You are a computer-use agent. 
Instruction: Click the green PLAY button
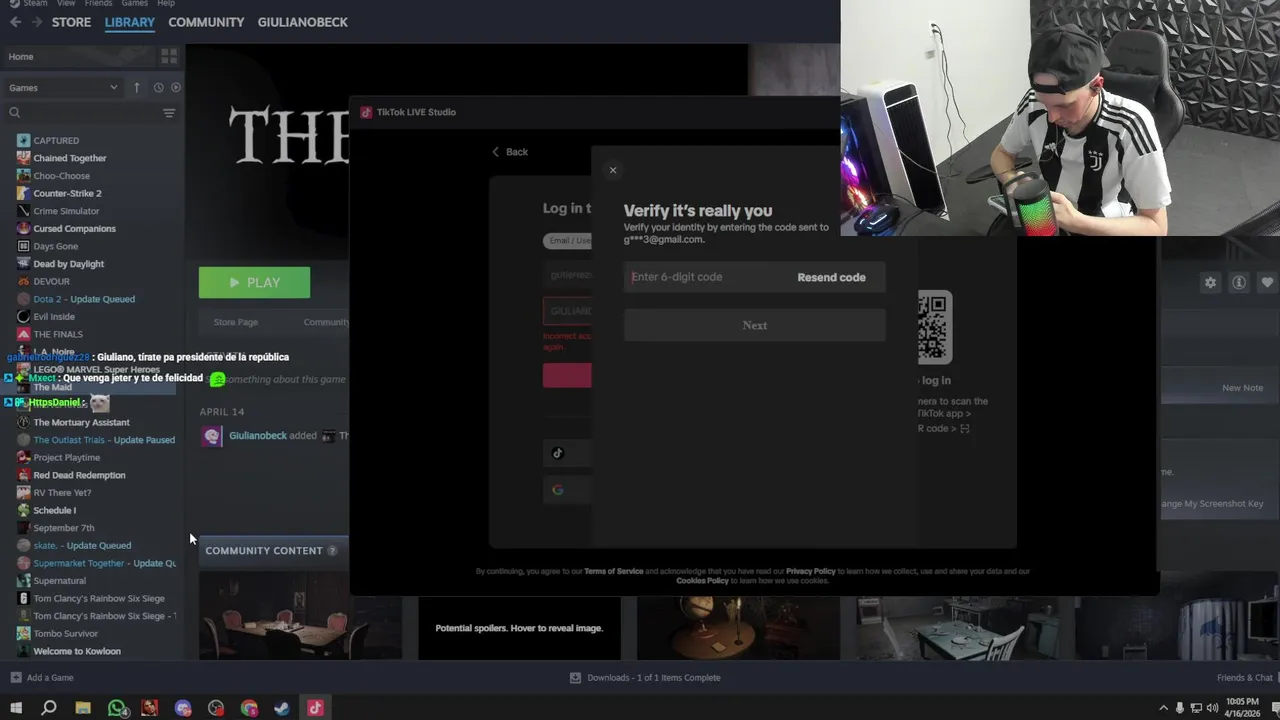254,283
